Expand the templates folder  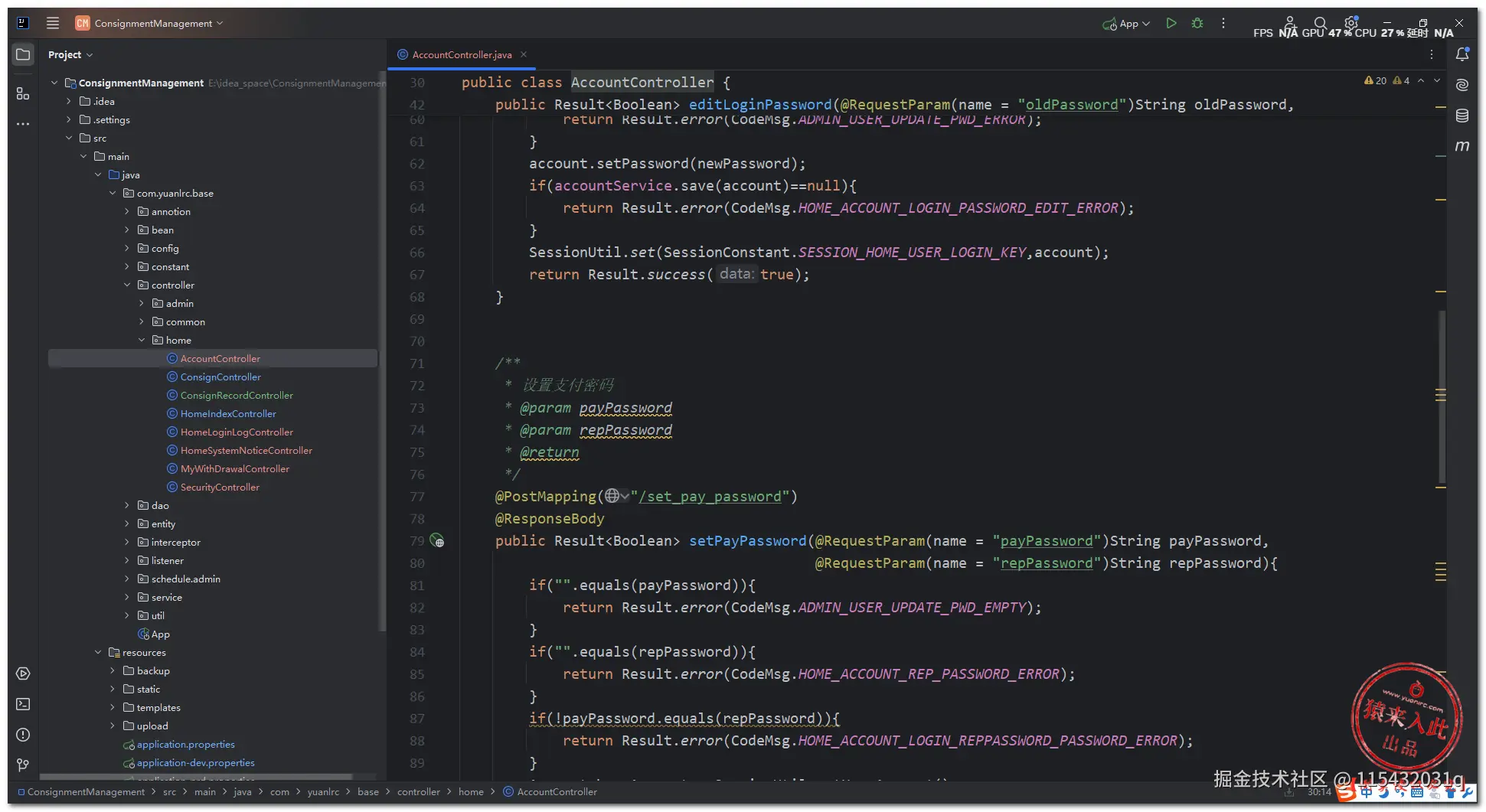point(113,707)
